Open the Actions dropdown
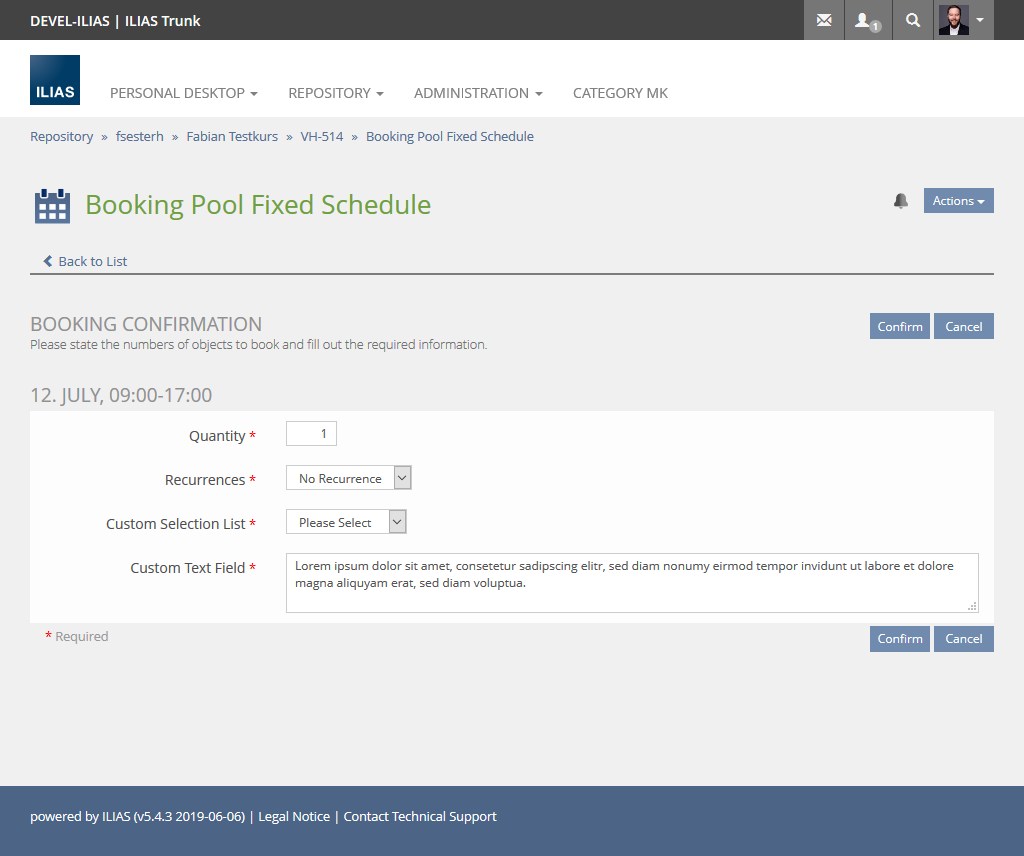This screenshot has width=1024, height=856. pos(958,200)
